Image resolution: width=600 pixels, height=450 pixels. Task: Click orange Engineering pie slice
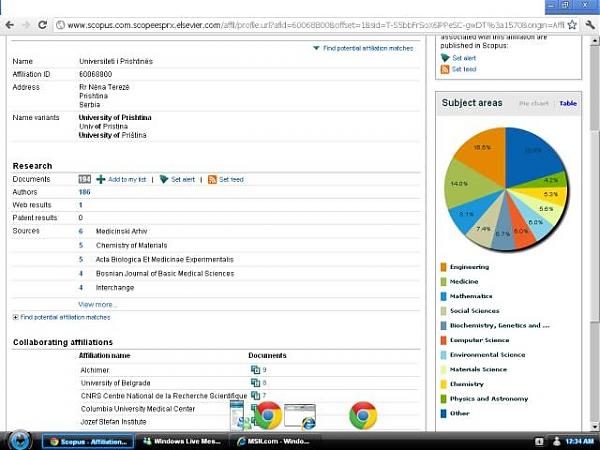point(484,153)
